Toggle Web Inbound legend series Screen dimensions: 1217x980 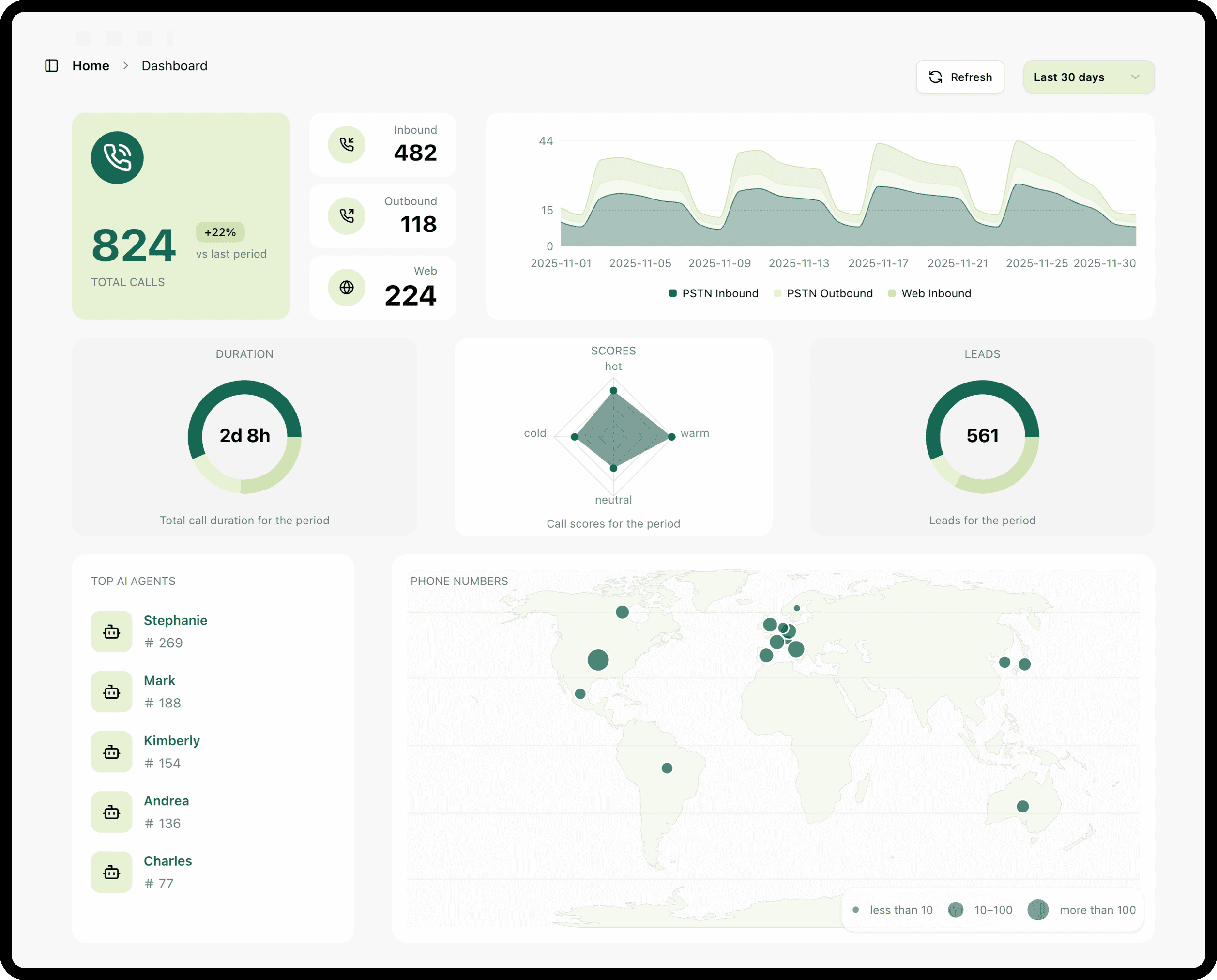[929, 293]
